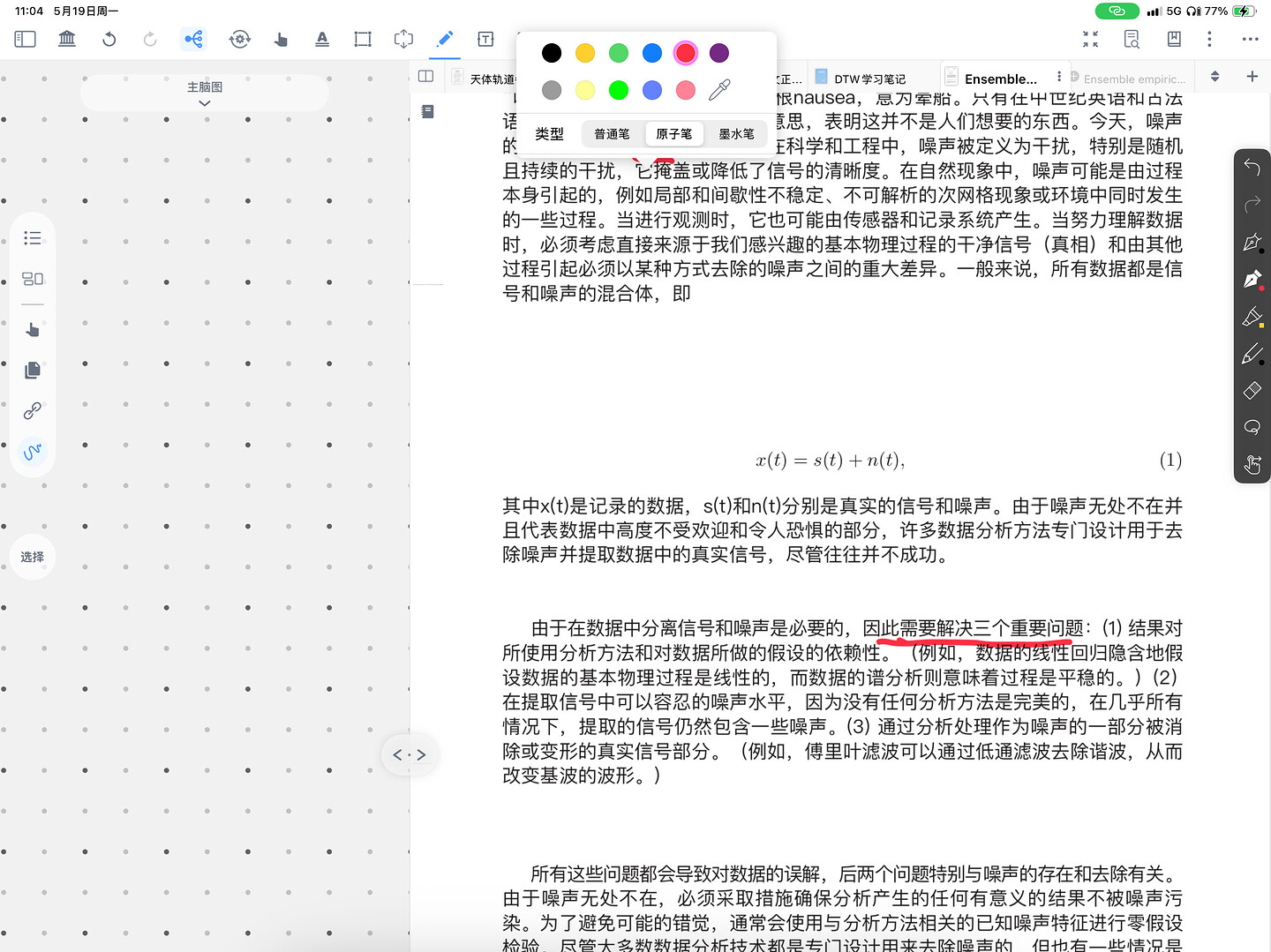
Task: Click the panel width divider arrows handle
Action: (x=410, y=754)
